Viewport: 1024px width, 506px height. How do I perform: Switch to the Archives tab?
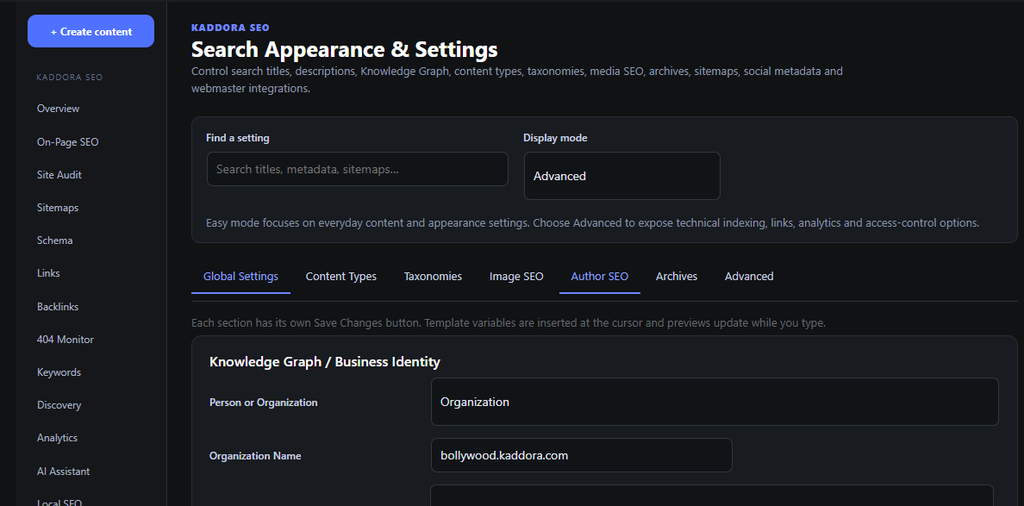[677, 276]
